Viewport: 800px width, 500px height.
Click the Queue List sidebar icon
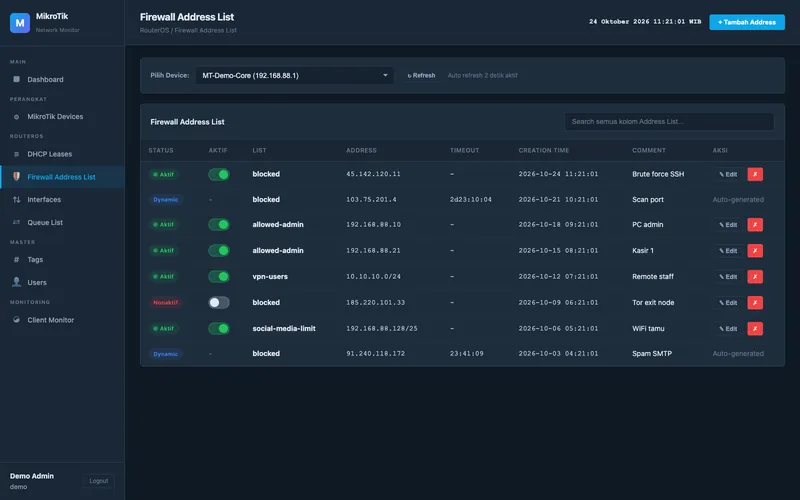coord(16,222)
